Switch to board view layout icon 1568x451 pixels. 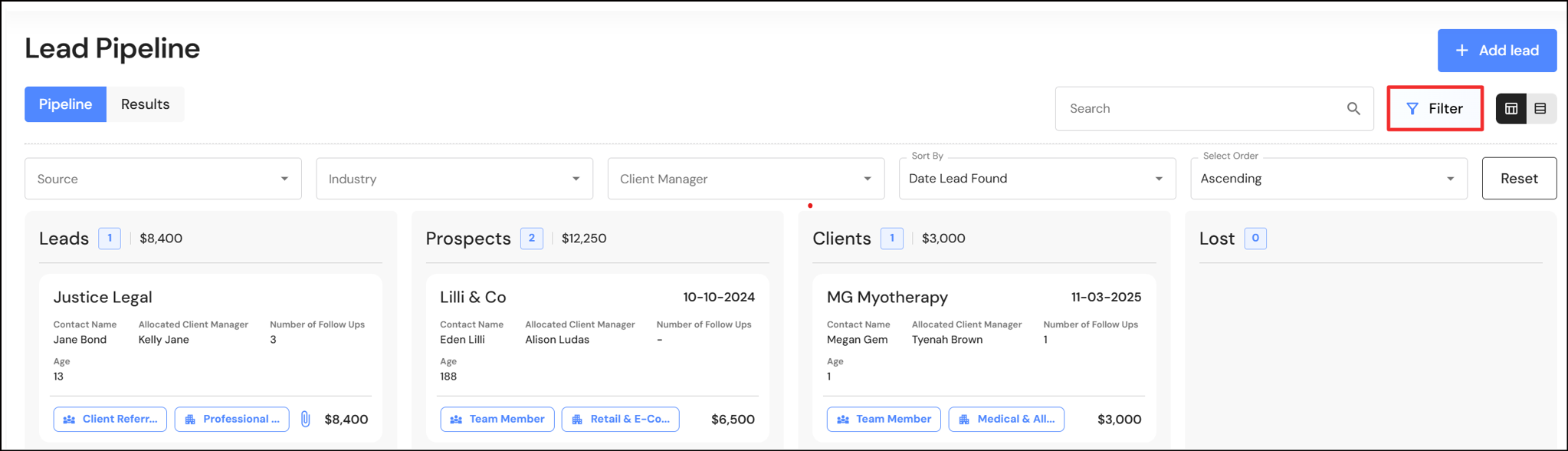[x=1511, y=109]
